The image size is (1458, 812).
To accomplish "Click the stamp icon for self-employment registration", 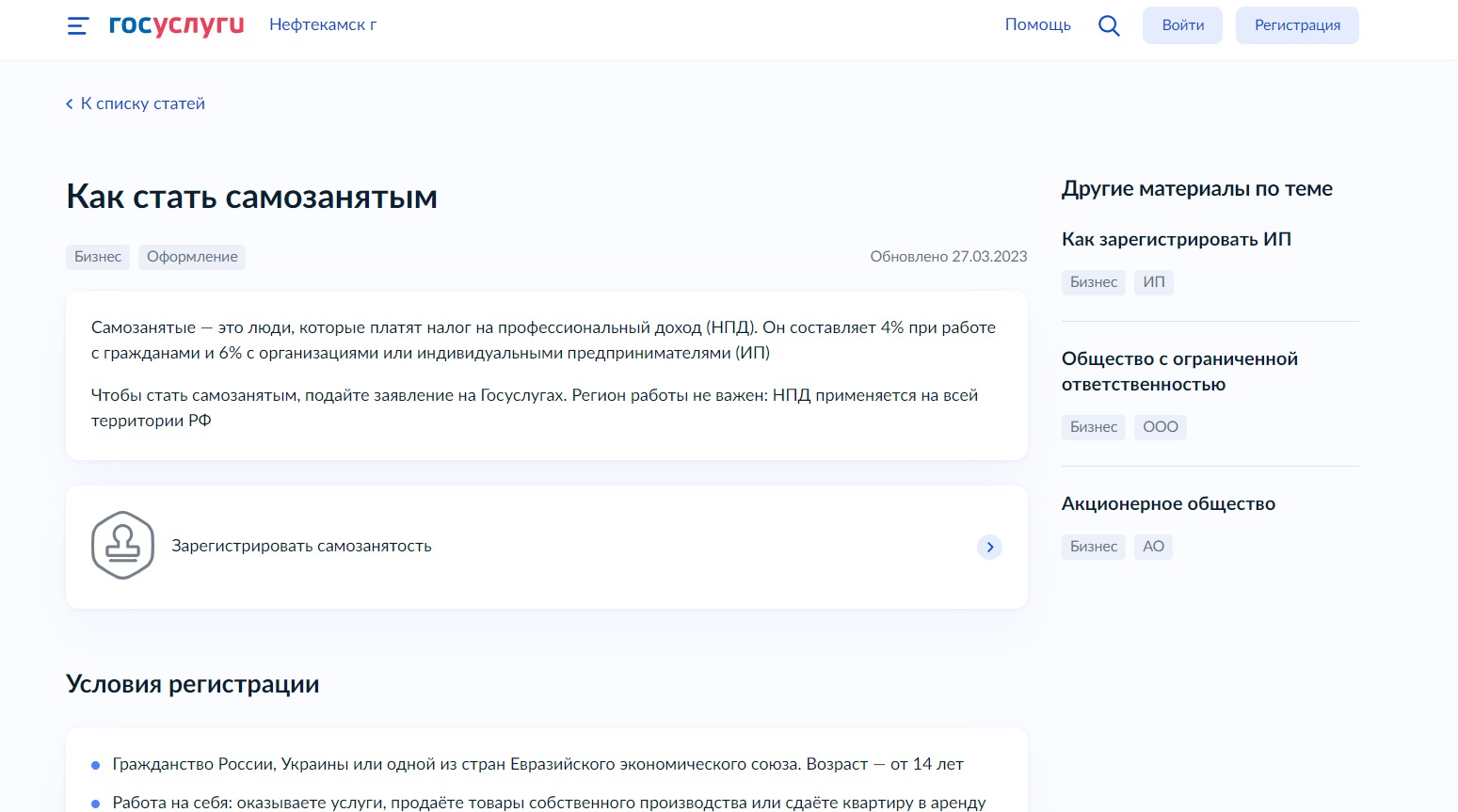I will pyautogui.click(x=121, y=546).
